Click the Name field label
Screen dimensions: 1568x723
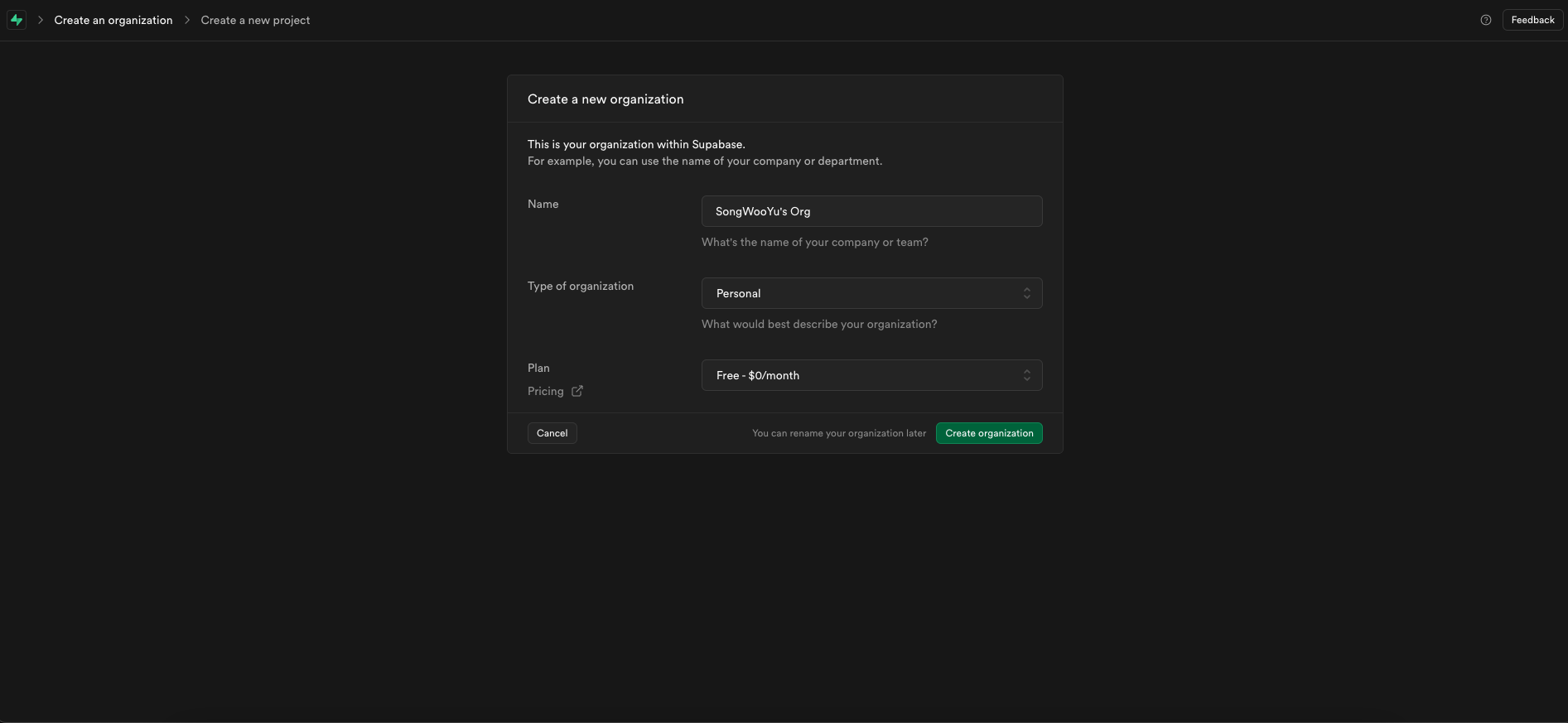[x=543, y=204]
